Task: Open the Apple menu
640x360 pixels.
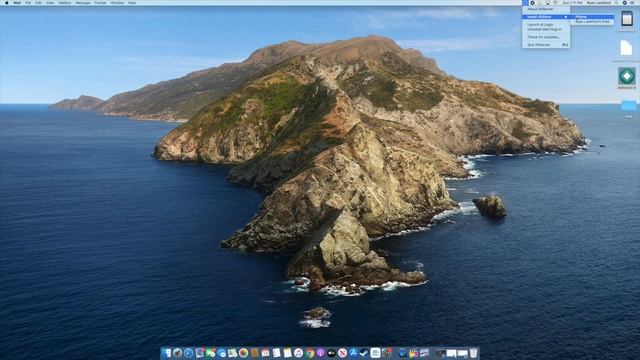Action: click(x=7, y=2)
